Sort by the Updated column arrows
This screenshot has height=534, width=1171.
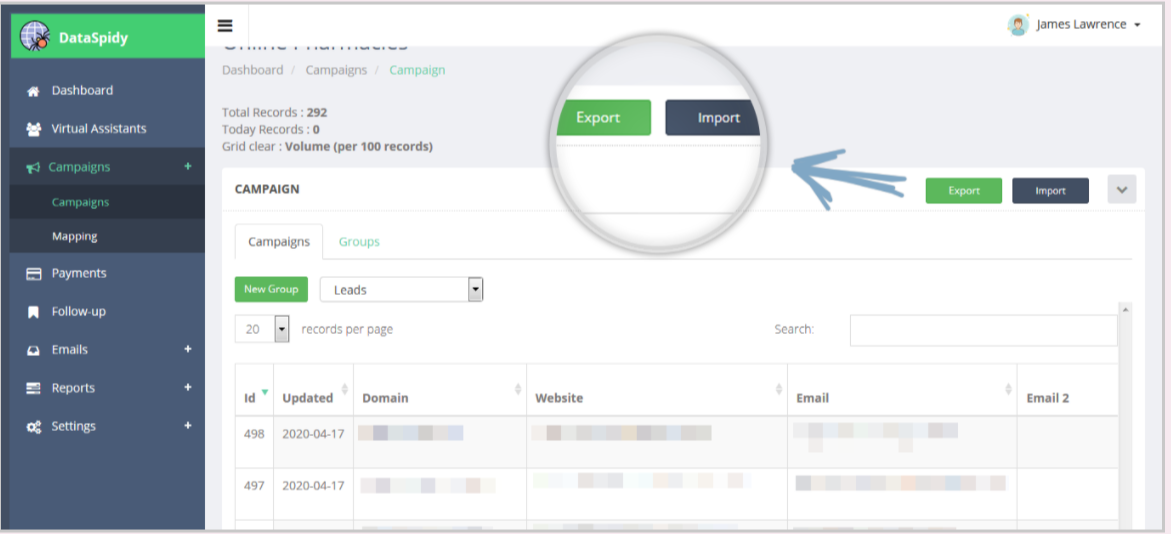pyautogui.click(x=344, y=389)
